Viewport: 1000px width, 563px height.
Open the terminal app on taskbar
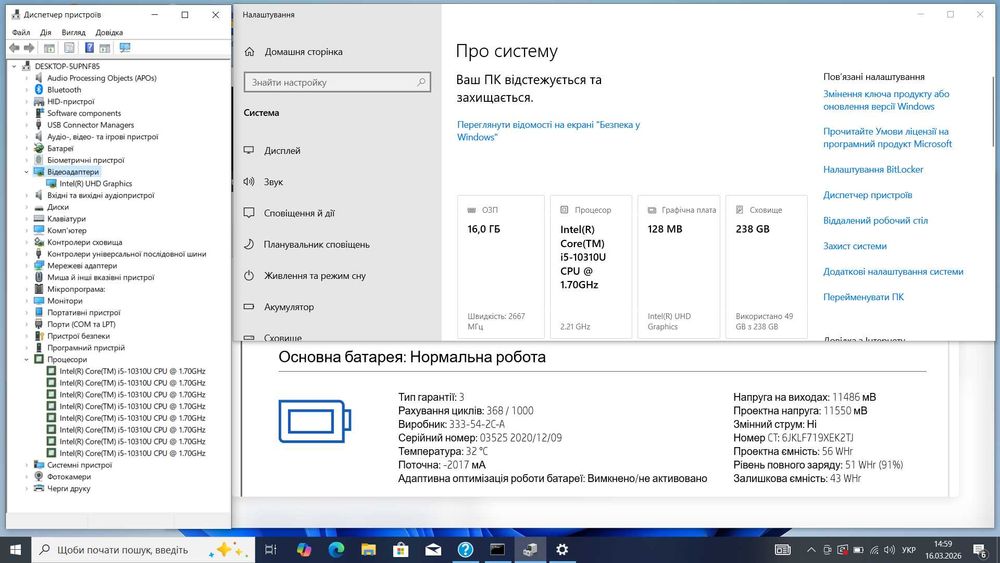(497, 550)
